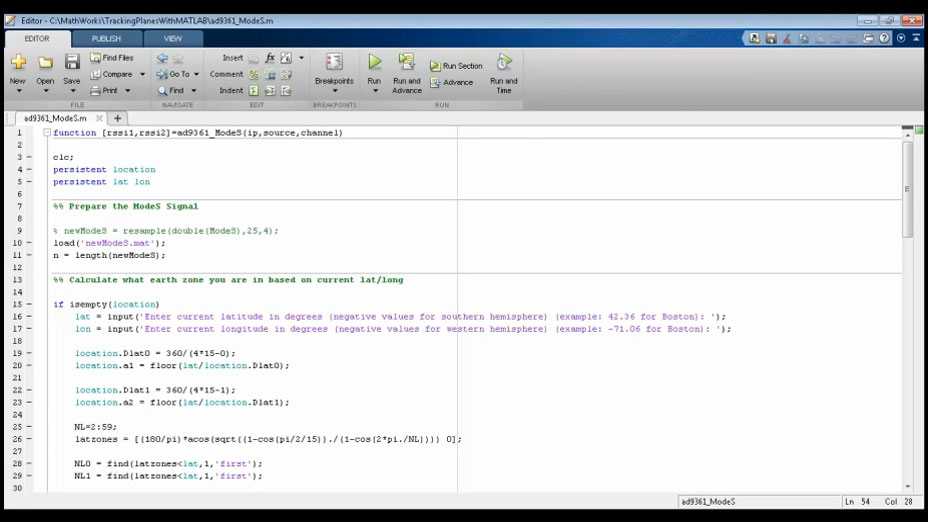Click the Run Section button
The width and height of the screenshot is (928, 522).
point(456,66)
